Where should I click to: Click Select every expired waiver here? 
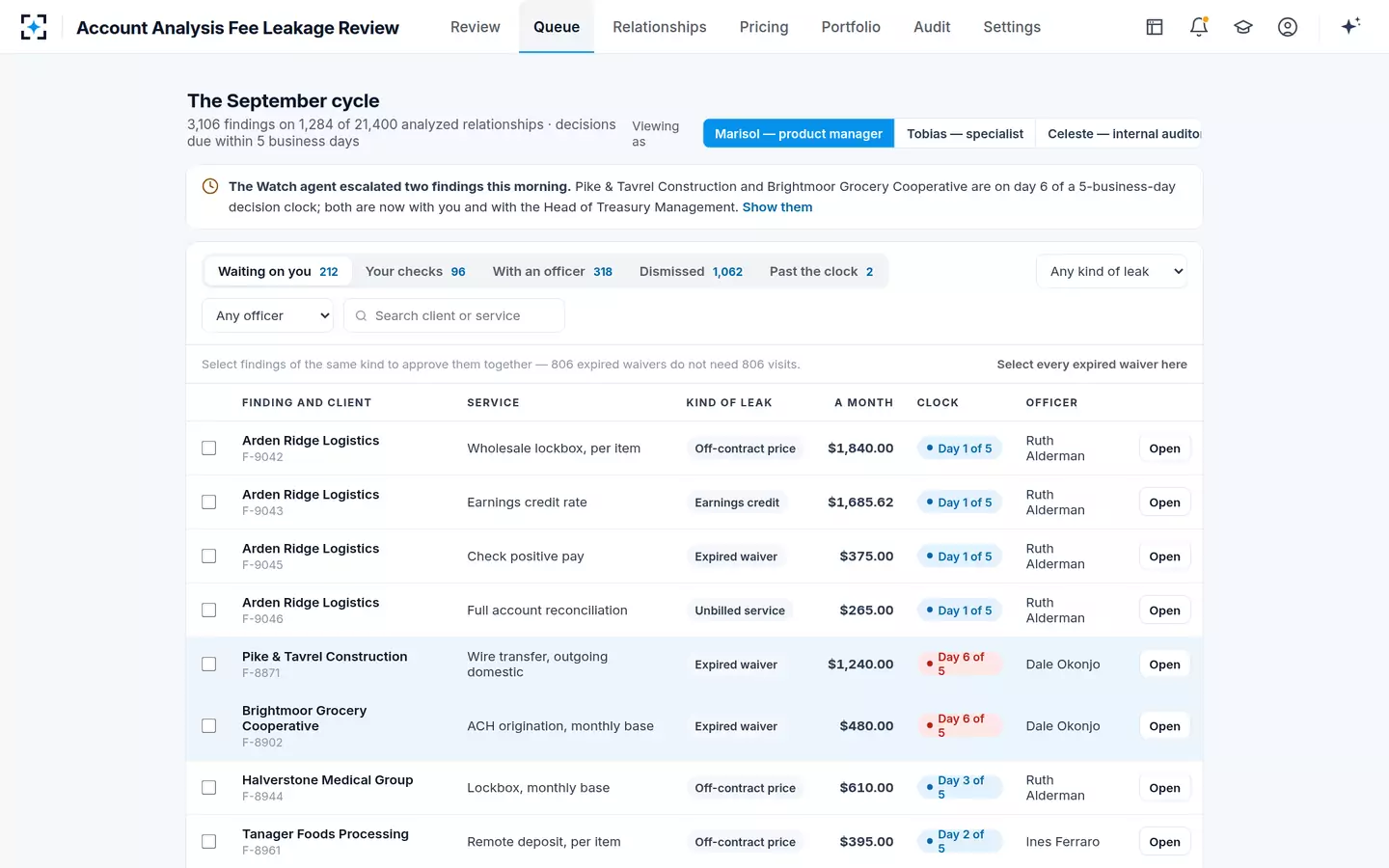tap(1092, 365)
